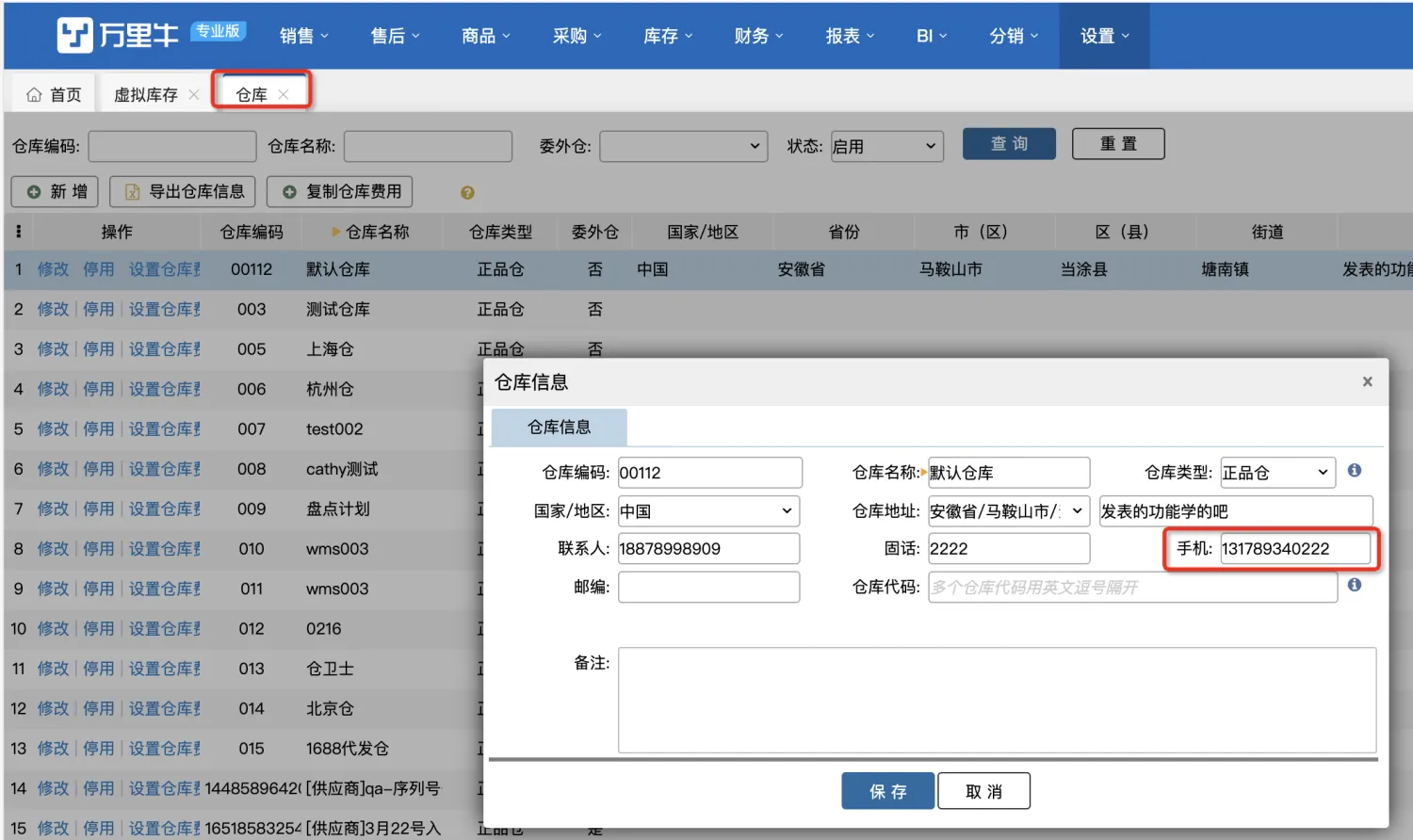Click the 仓库类型 column header
The image size is (1413, 840).
(x=500, y=232)
